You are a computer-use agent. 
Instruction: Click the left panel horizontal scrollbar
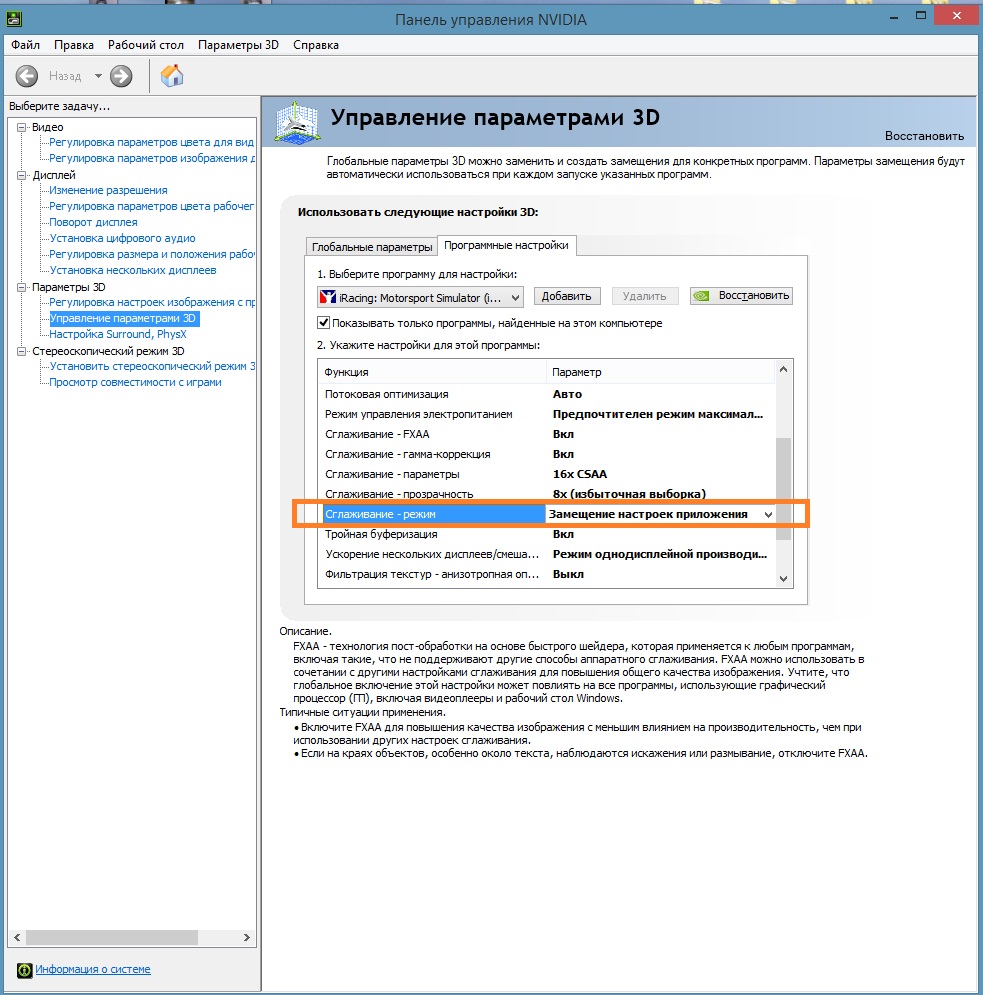point(112,937)
